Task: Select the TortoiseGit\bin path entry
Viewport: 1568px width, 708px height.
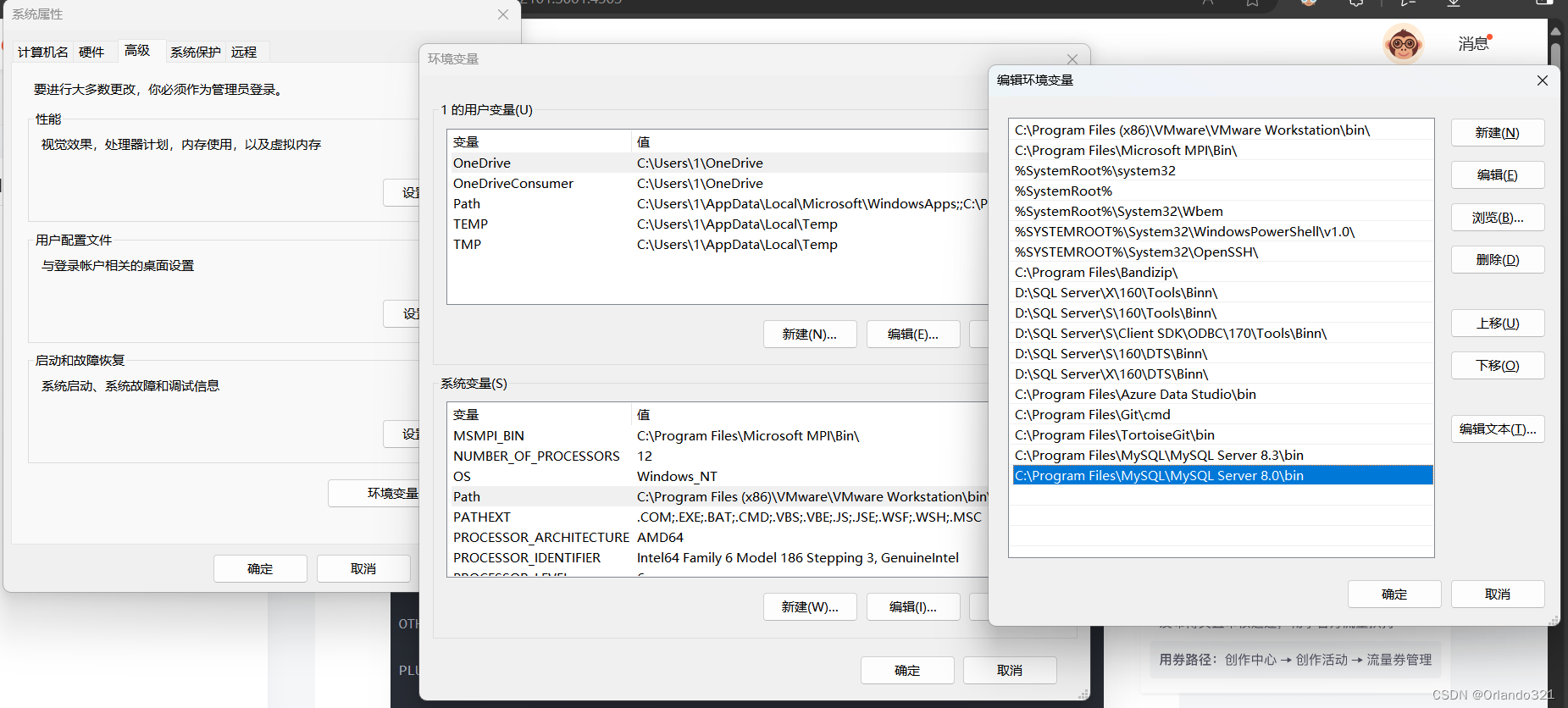Action: click(1222, 434)
